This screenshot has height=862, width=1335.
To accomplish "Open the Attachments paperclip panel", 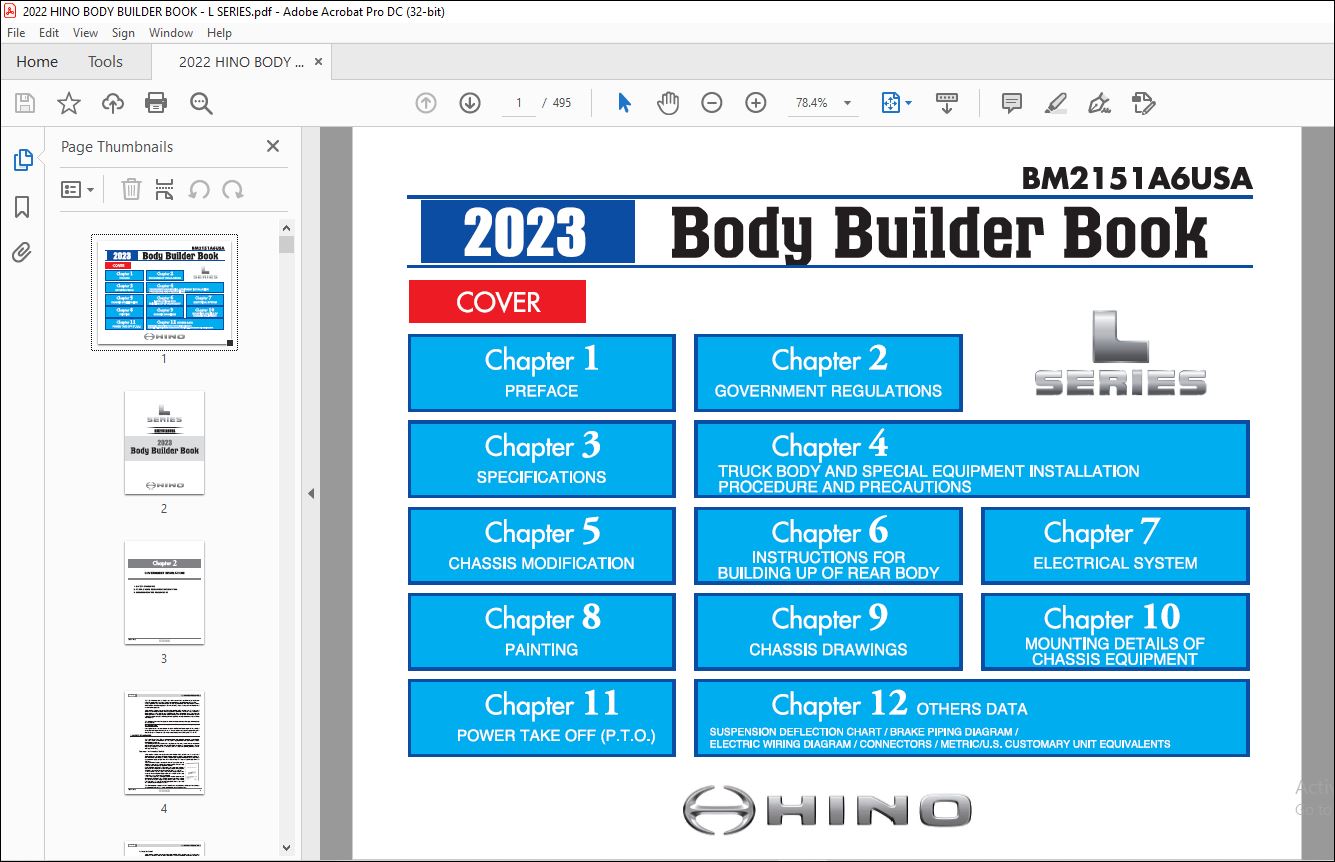I will point(22,252).
